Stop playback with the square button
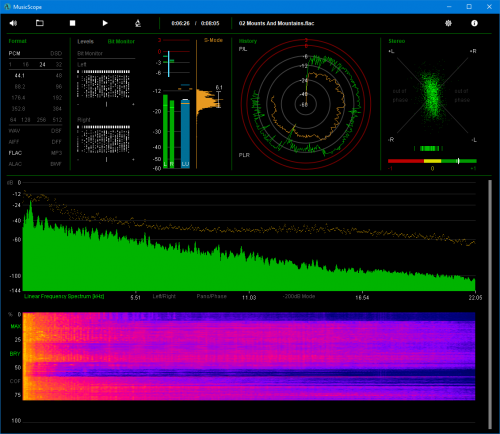Image resolution: width=500 pixels, height=434 pixels. (x=72, y=23)
